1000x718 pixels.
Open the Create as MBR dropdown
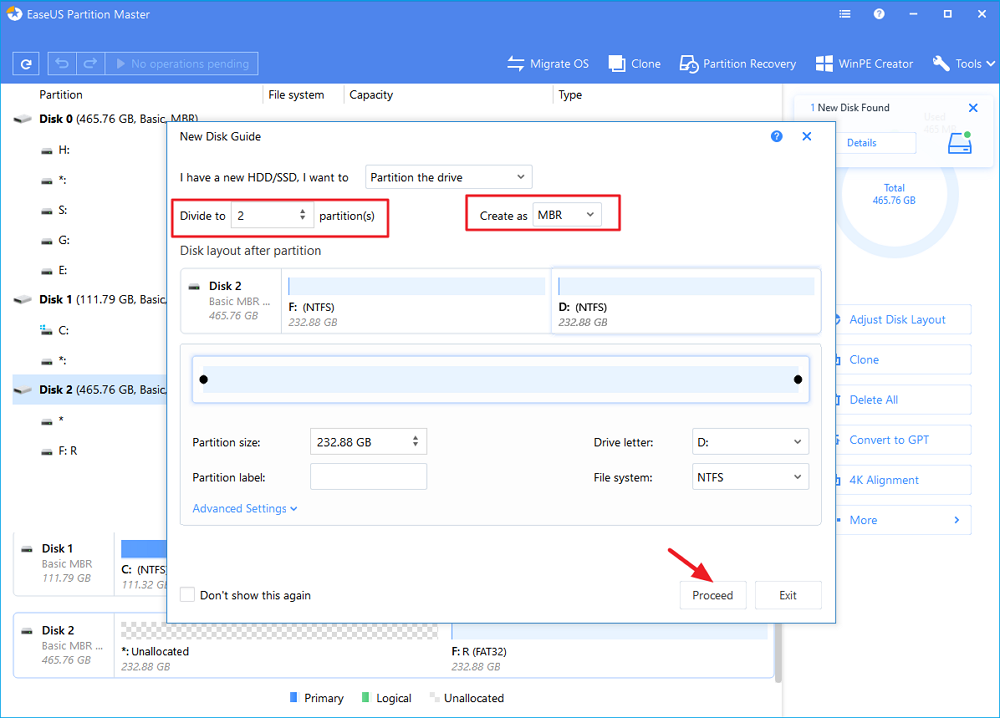click(x=566, y=215)
